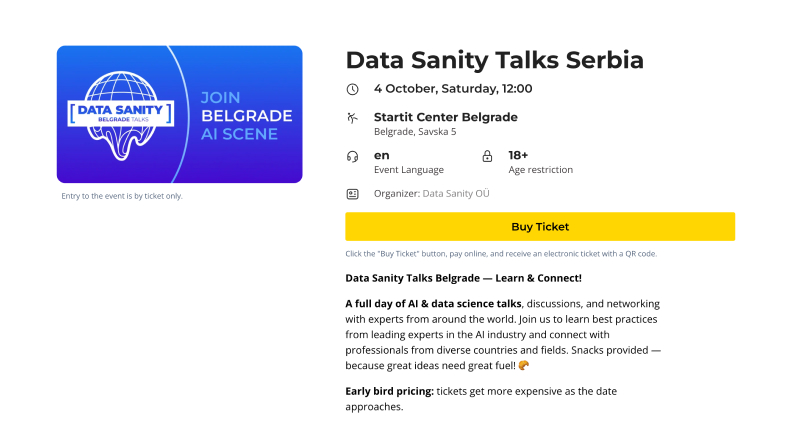This screenshot has width=792, height=446.
Task: Click the JOIN BELGRADE AI SCENE banner text
Action: (x=246, y=116)
